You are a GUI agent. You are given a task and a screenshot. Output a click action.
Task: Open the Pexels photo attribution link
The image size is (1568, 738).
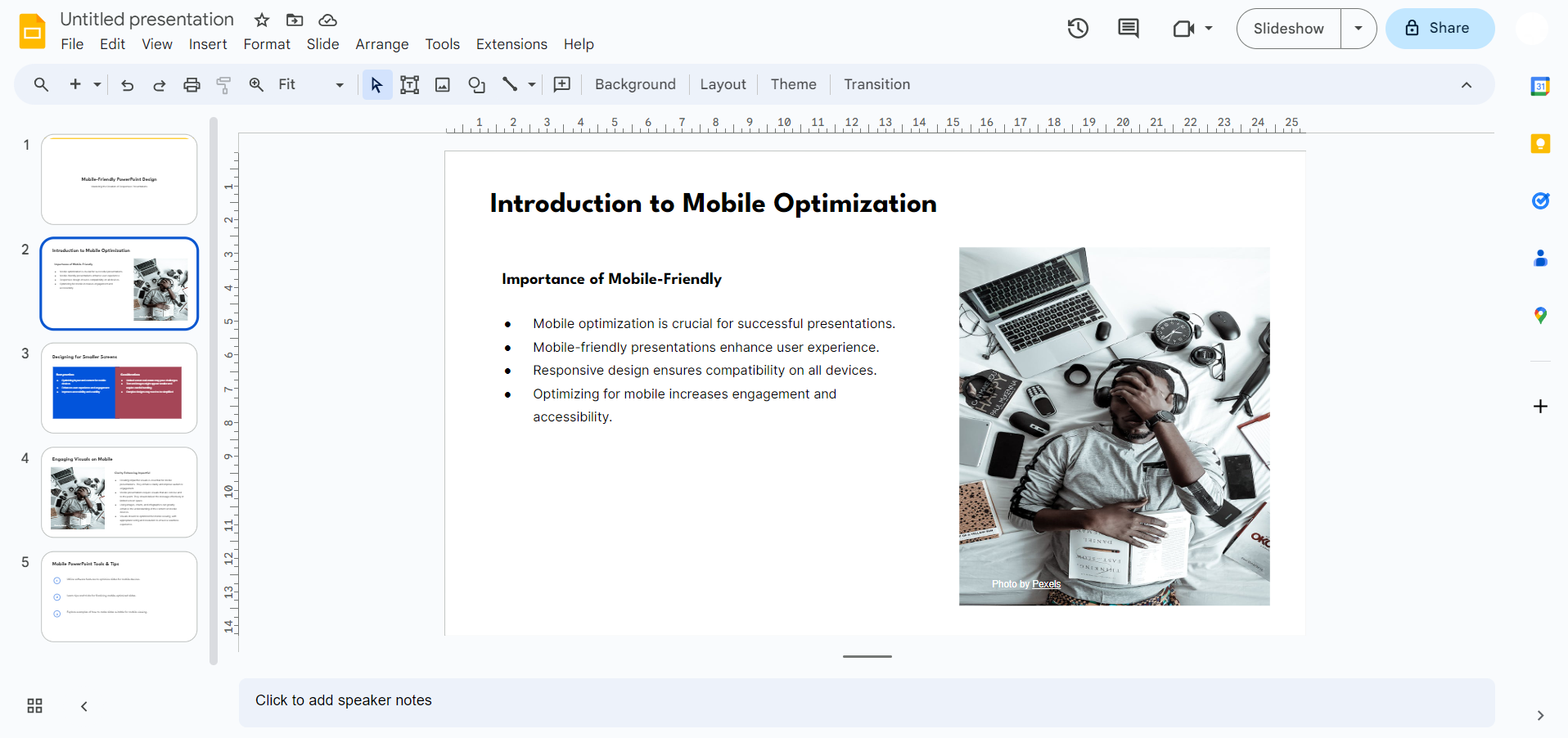(x=1045, y=583)
